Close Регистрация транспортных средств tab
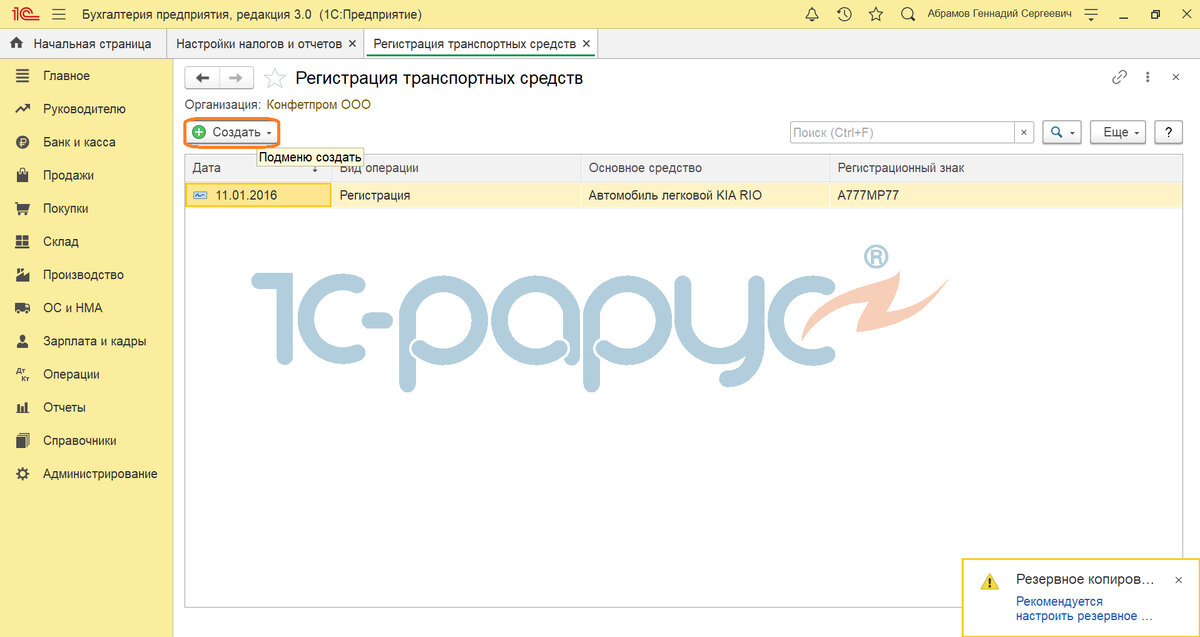This screenshot has width=1200, height=637. click(586, 44)
